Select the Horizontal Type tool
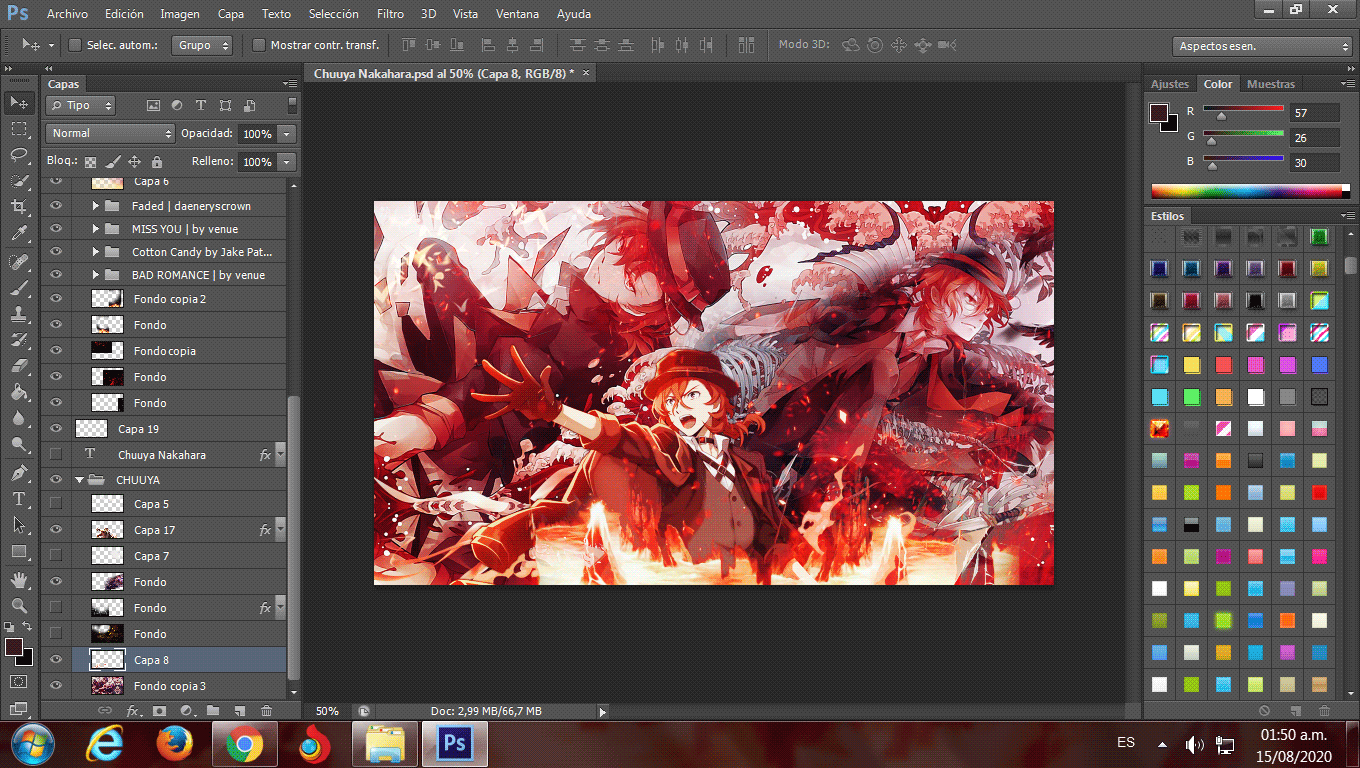The image size is (1360, 768). 19,498
